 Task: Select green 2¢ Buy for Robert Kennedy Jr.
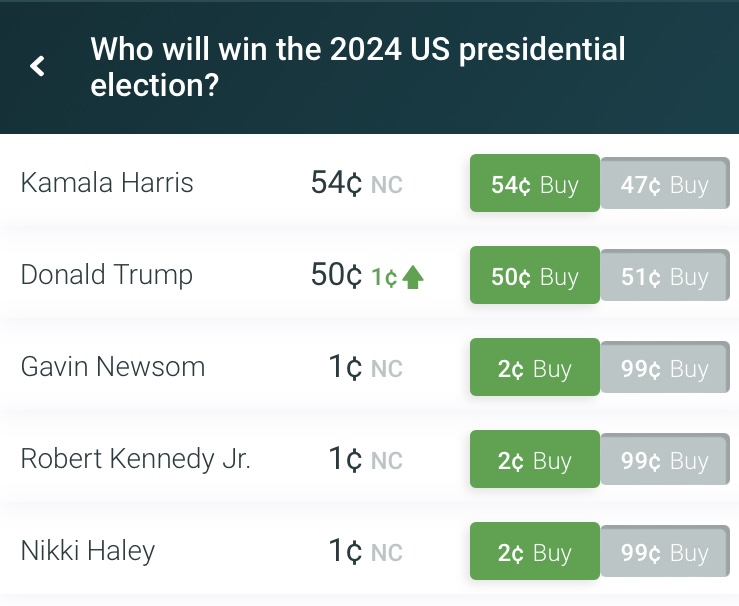(535, 461)
